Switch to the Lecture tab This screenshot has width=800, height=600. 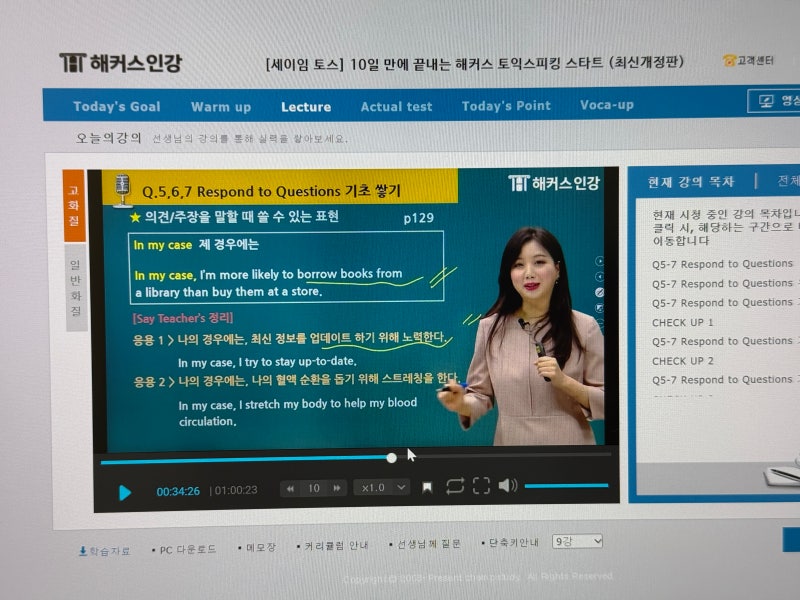pyautogui.click(x=306, y=107)
